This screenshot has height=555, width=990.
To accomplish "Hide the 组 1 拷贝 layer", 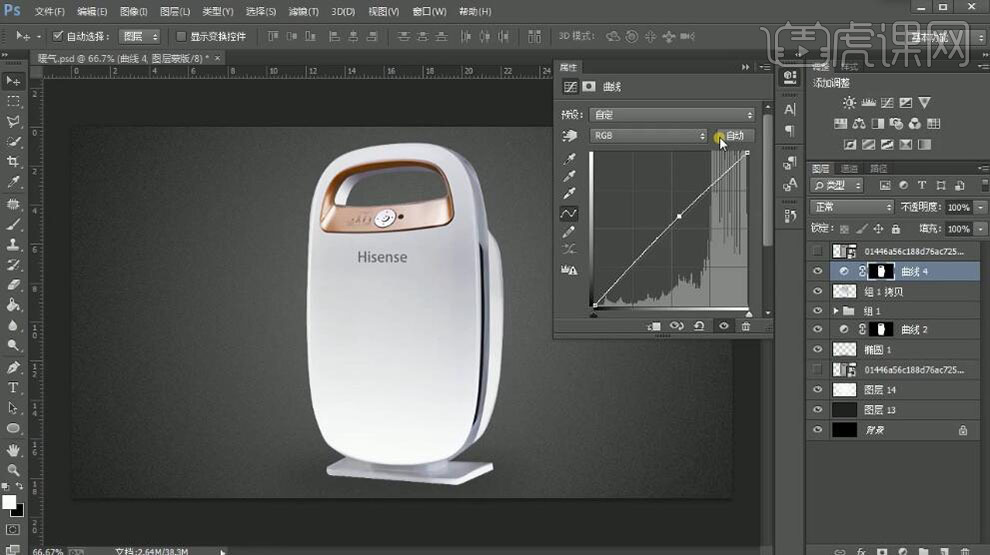I will [x=818, y=292].
